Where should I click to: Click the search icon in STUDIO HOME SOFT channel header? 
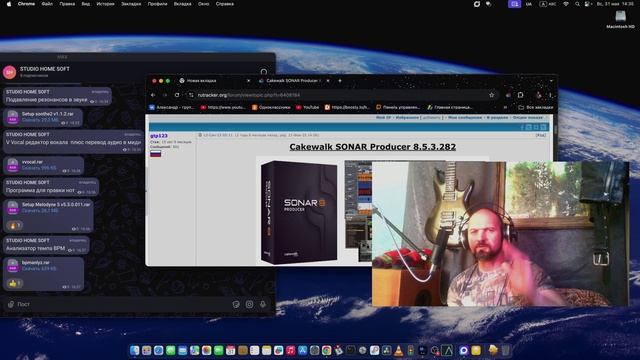coord(264,72)
